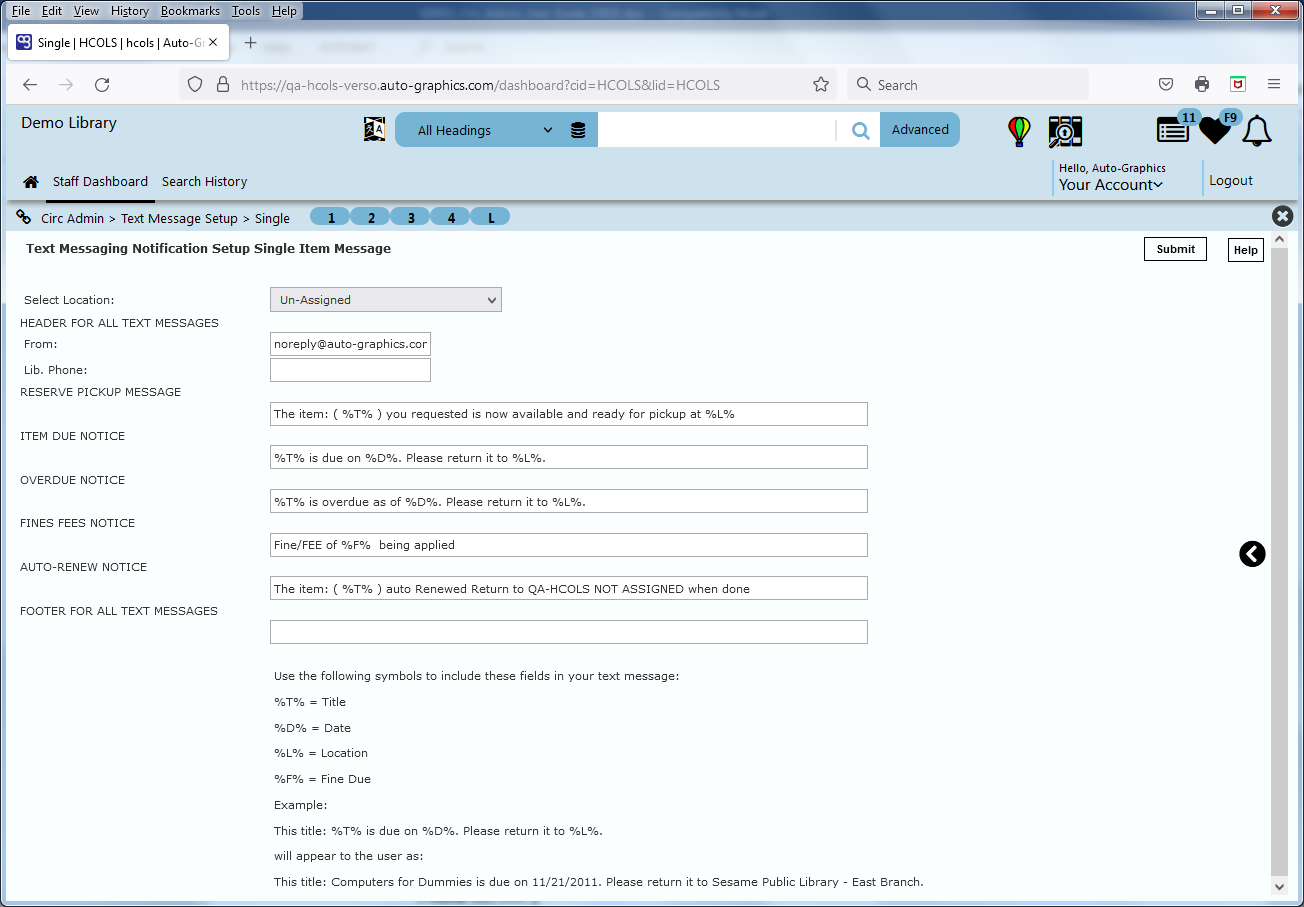The height and width of the screenshot is (907, 1304).
Task: Click Circ Admin breadcrumb
Action: pyautogui.click(x=72, y=218)
